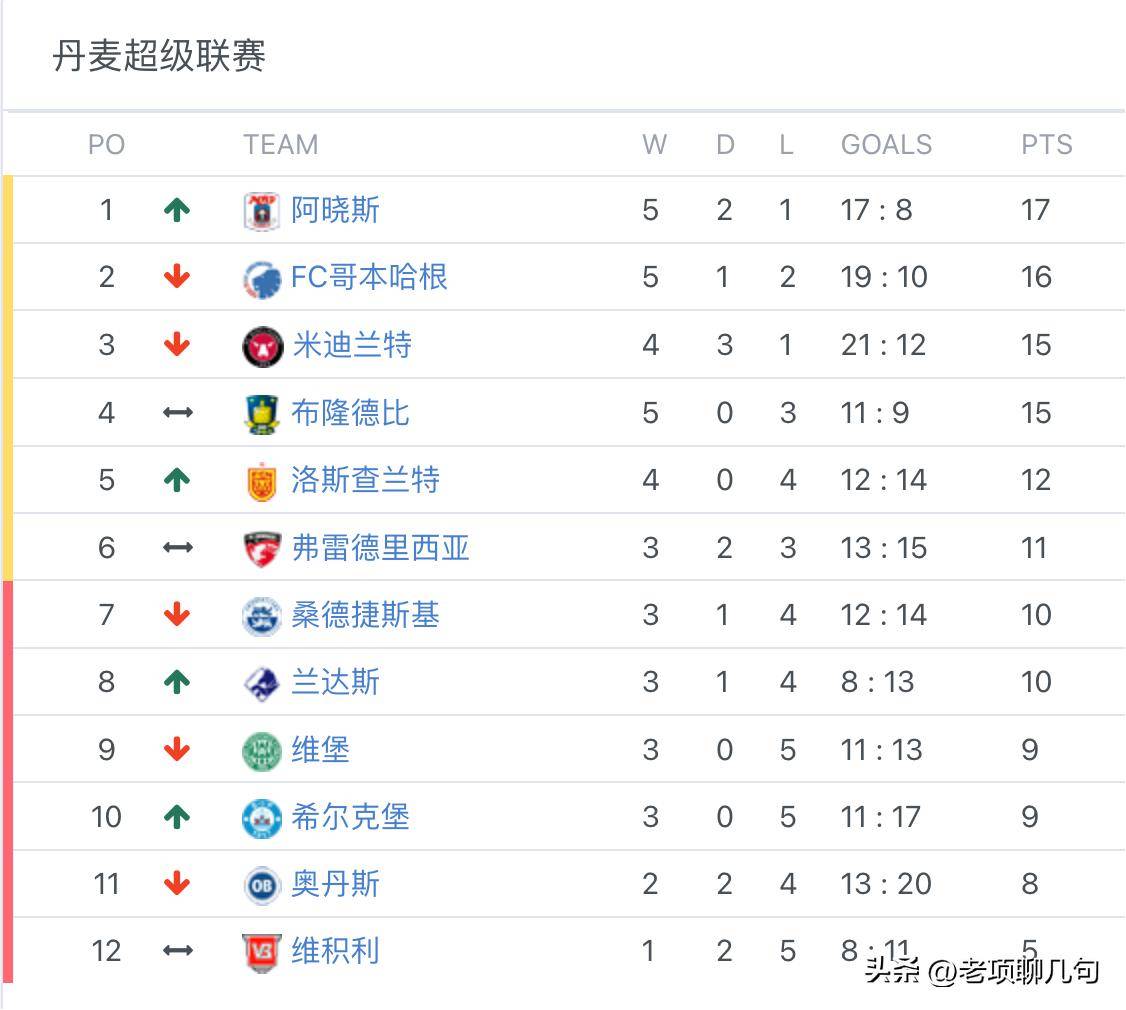
Task: Select the 桑德捷斯基 club badge
Action: (x=262, y=615)
